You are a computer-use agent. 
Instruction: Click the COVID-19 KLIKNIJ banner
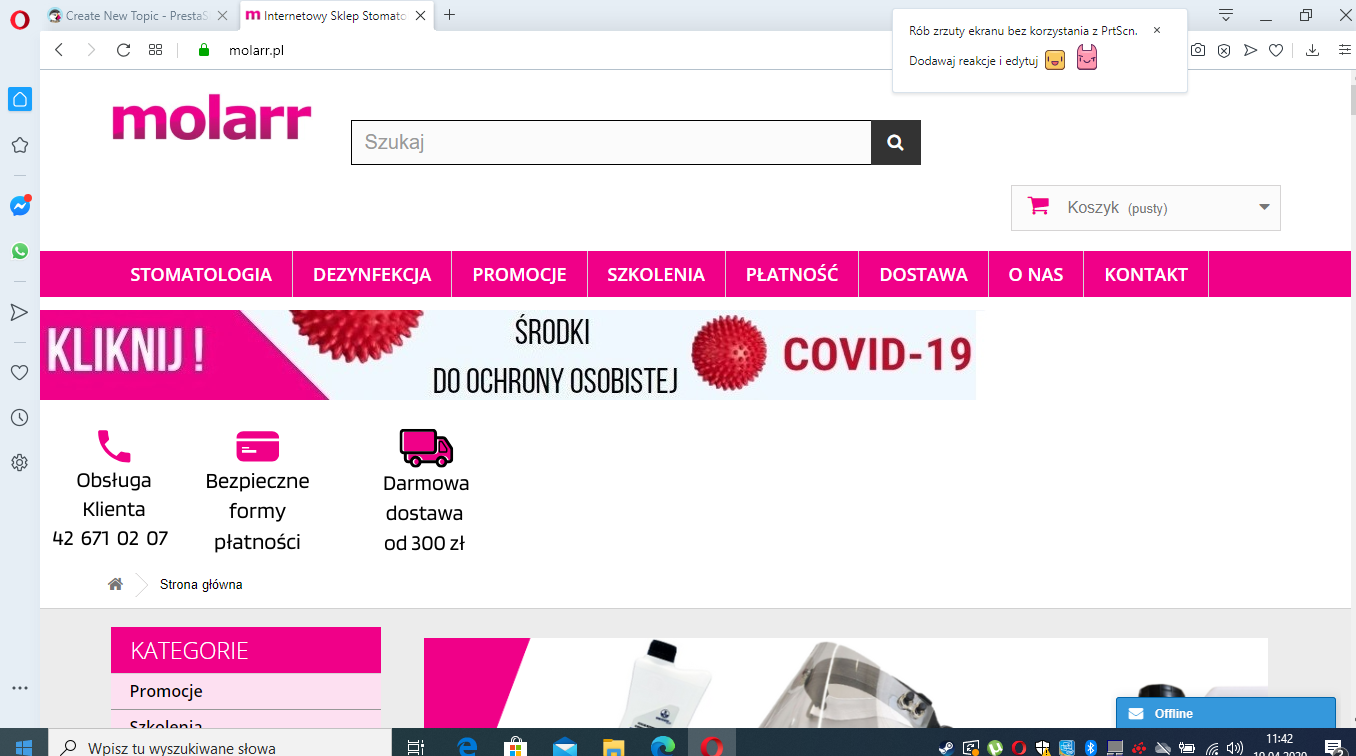click(508, 355)
